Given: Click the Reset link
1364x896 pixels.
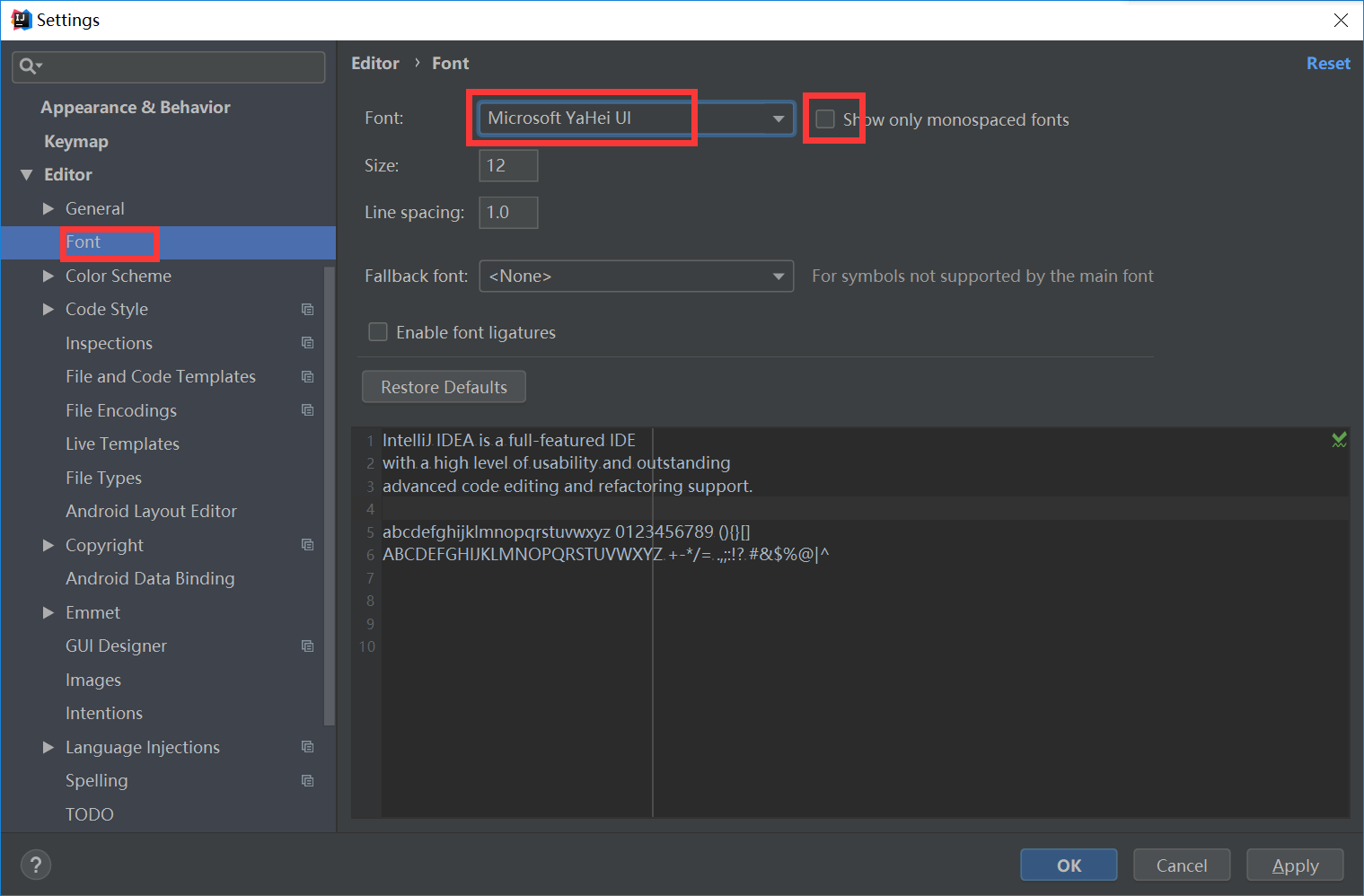Looking at the screenshot, I should [x=1328, y=64].
